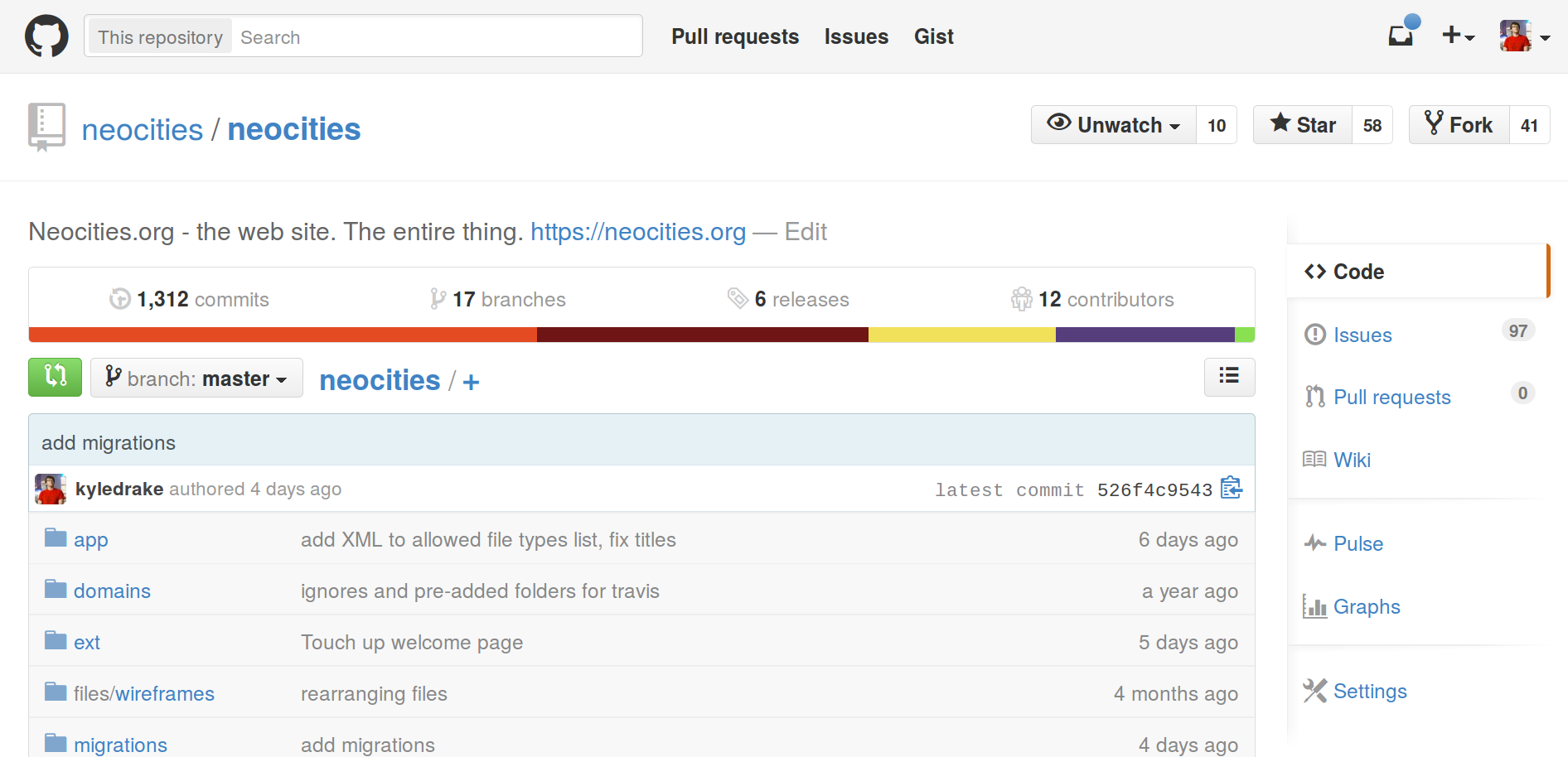This screenshot has height=757, width=1568.
Task: Open the neocities breadcrumb root link
Action: click(x=380, y=380)
